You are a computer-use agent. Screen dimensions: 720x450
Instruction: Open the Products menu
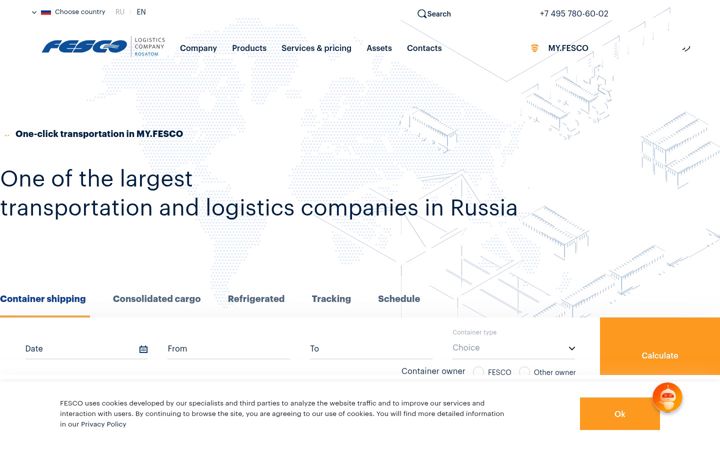point(249,48)
